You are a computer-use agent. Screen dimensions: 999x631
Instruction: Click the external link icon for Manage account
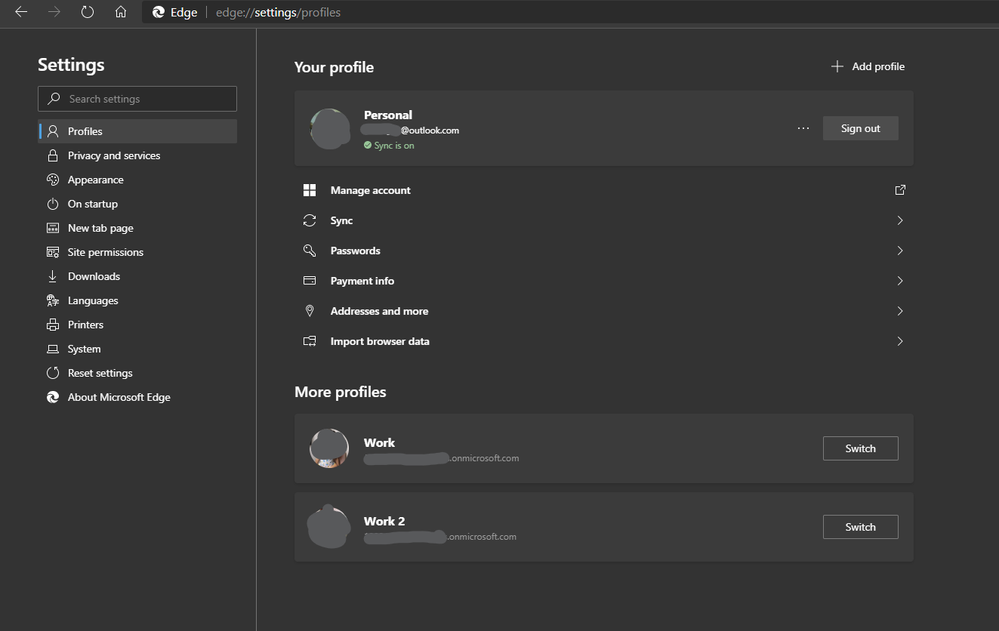pyautogui.click(x=900, y=190)
